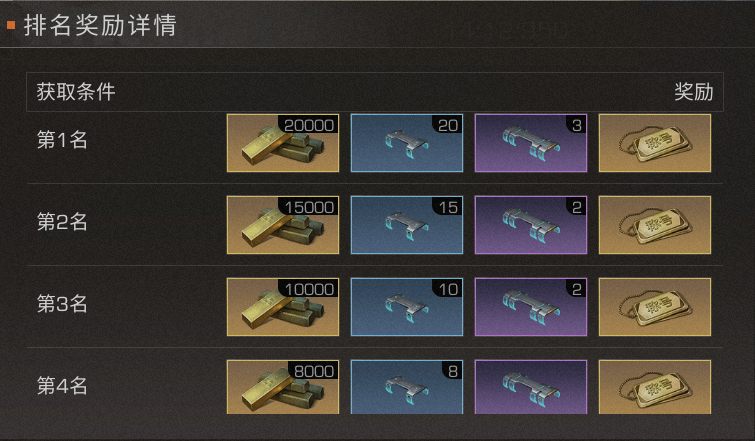Open the title dog tag for 4th place
The width and height of the screenshot is (755, 441).
click(x=655, y=387)
